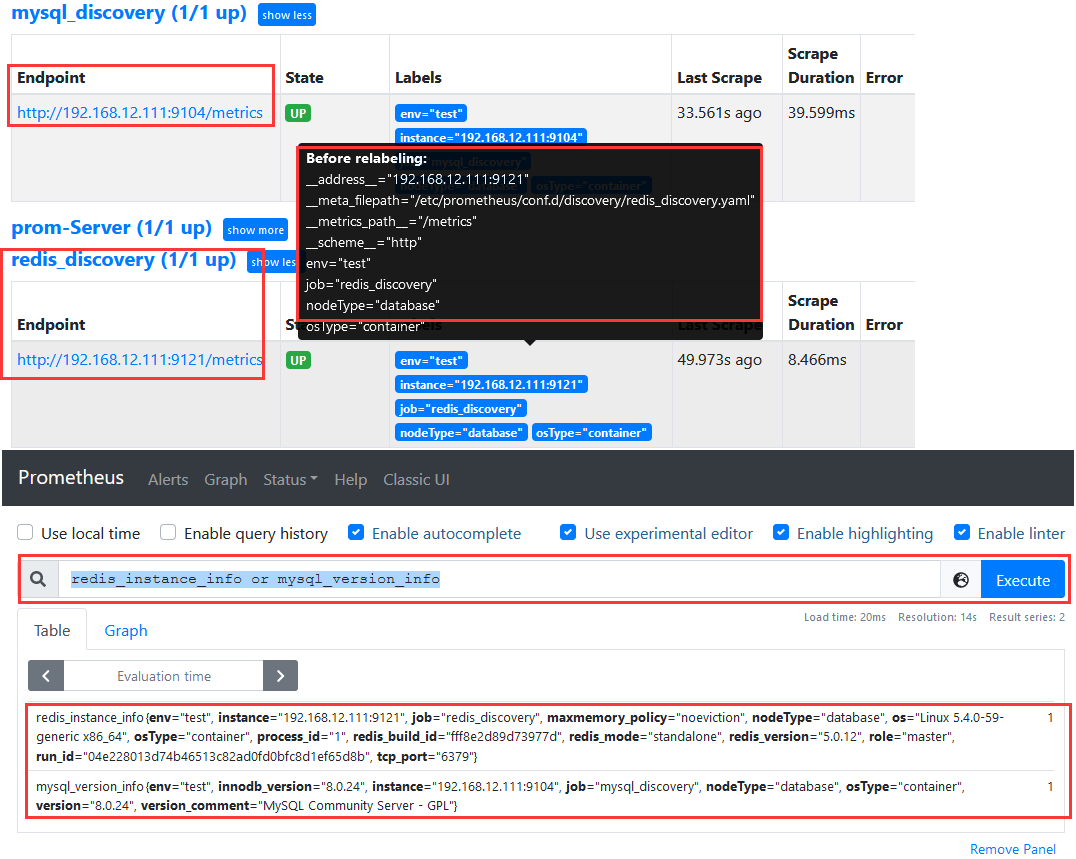Go to next evaluation time
This screenshot has width=1076, height=859.
pos(280,676)
